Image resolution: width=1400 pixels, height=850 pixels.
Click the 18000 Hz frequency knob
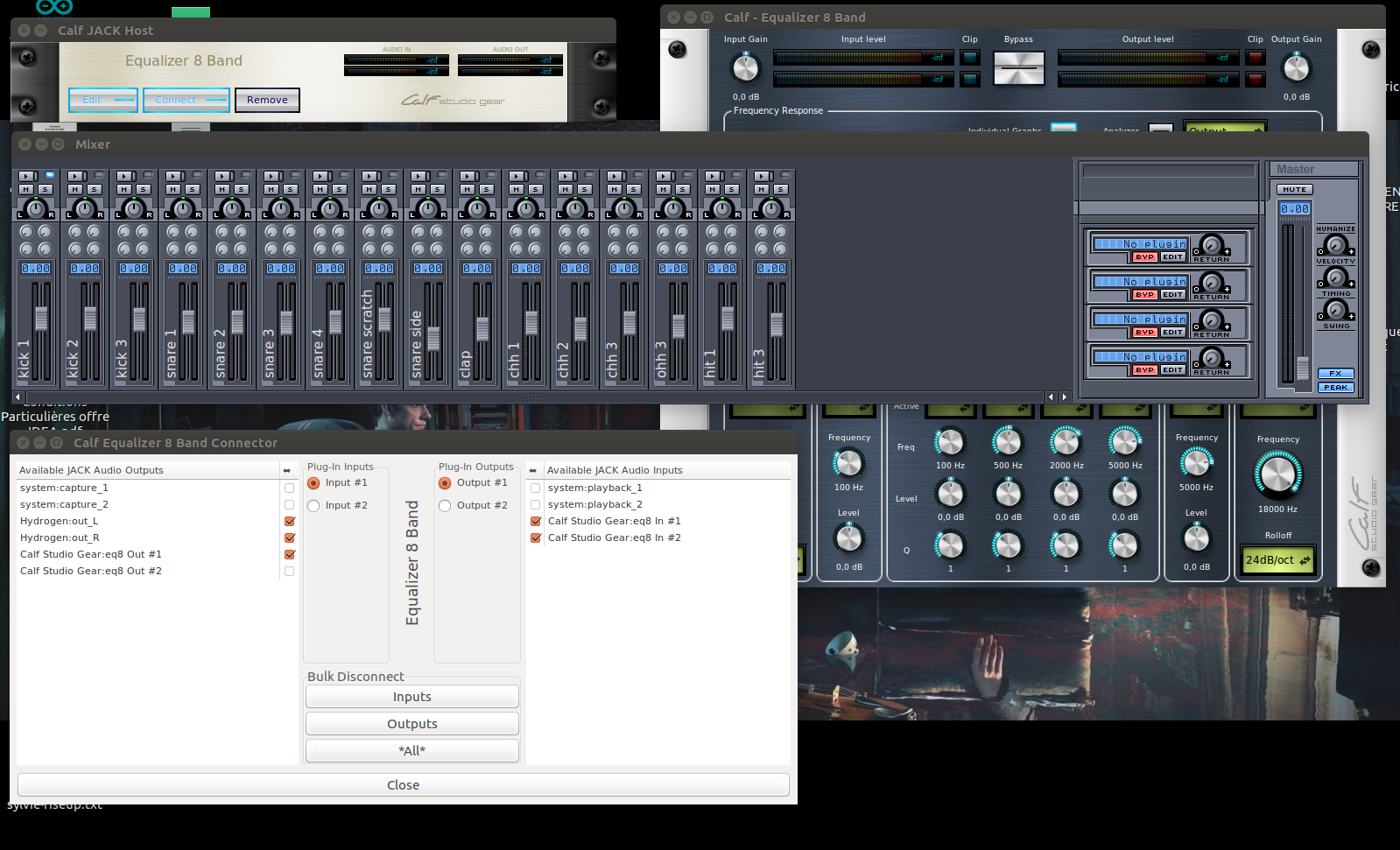[1277, 474]
